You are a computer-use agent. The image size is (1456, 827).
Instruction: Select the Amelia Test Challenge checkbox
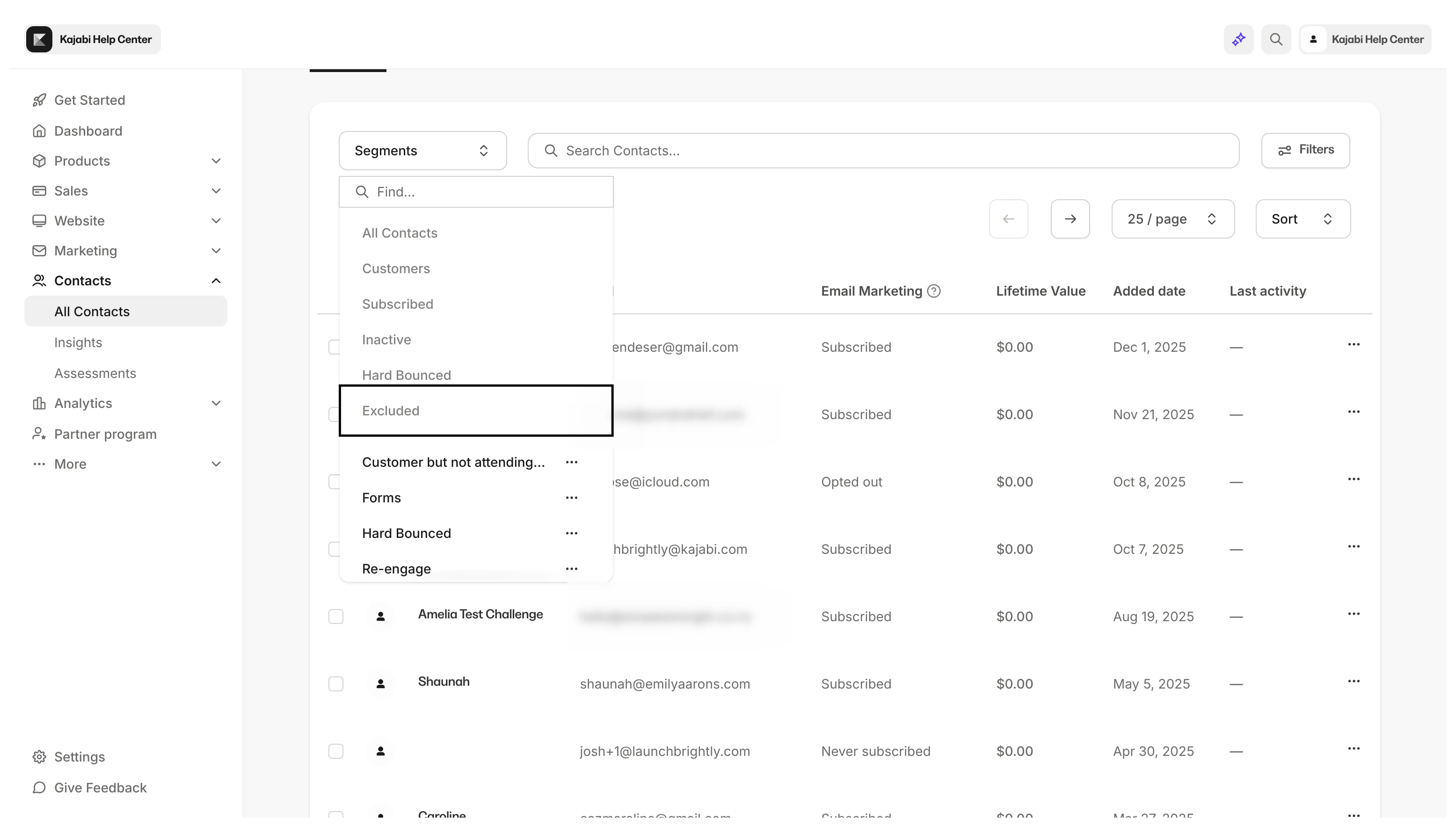coord(336,617)
